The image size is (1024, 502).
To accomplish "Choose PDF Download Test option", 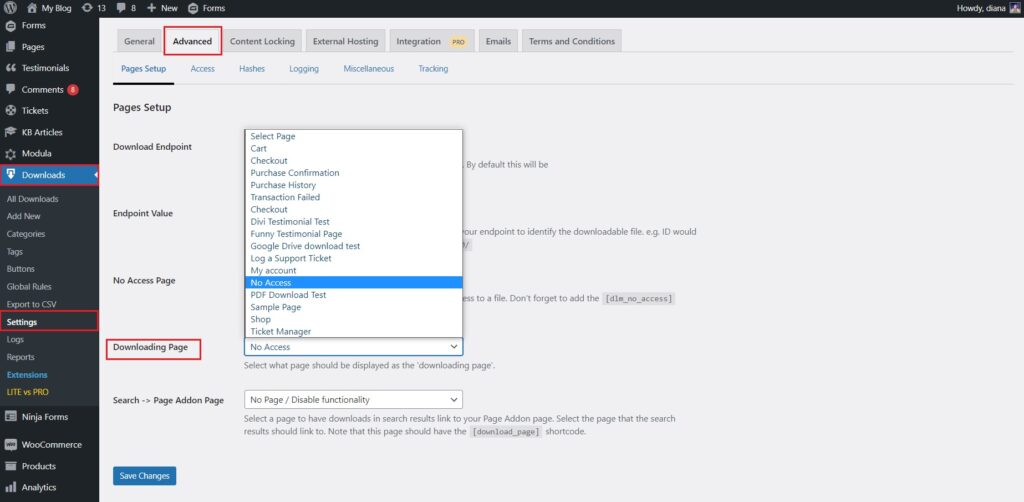I will tap(353, 295).
